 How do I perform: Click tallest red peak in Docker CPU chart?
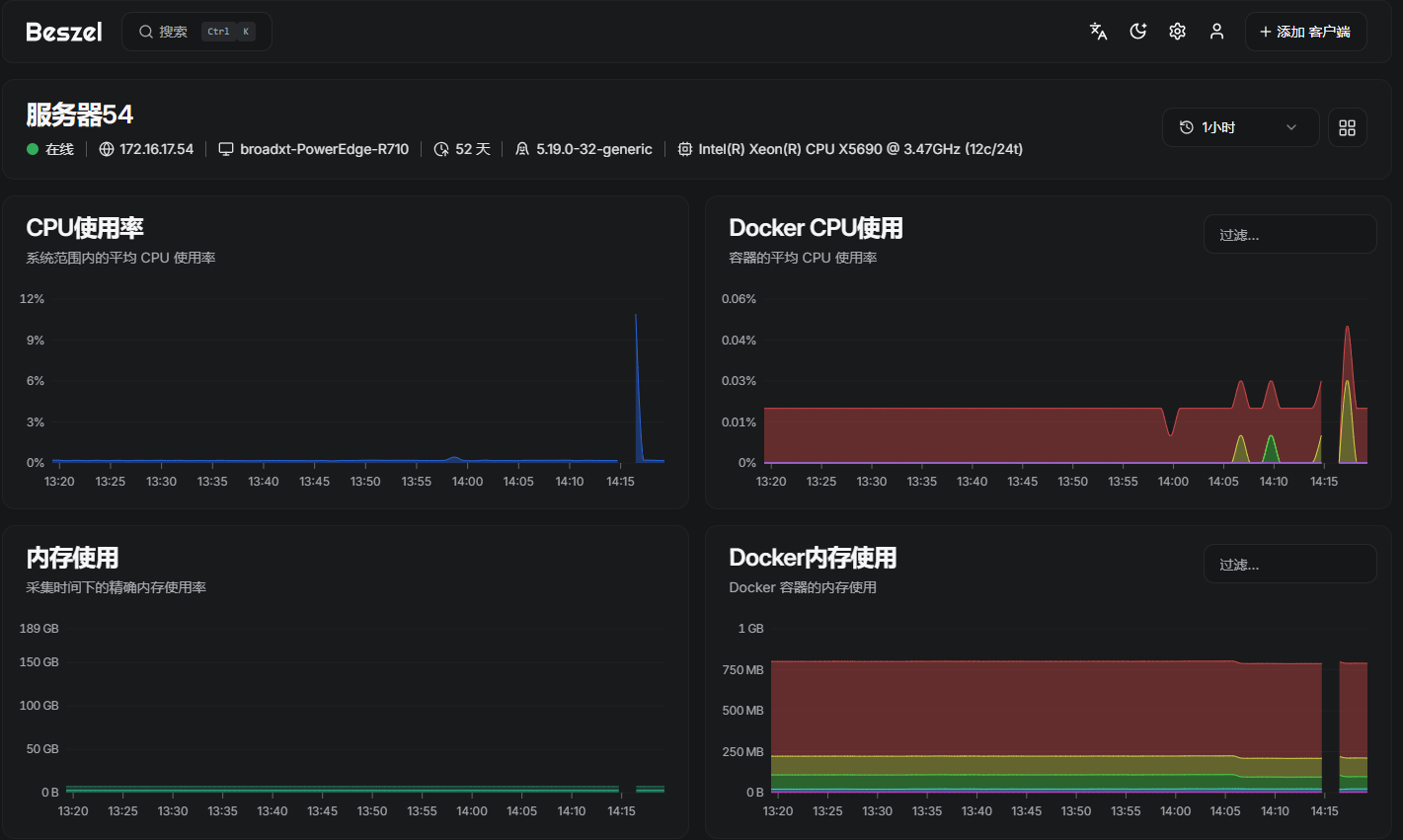coord(1347,355)
